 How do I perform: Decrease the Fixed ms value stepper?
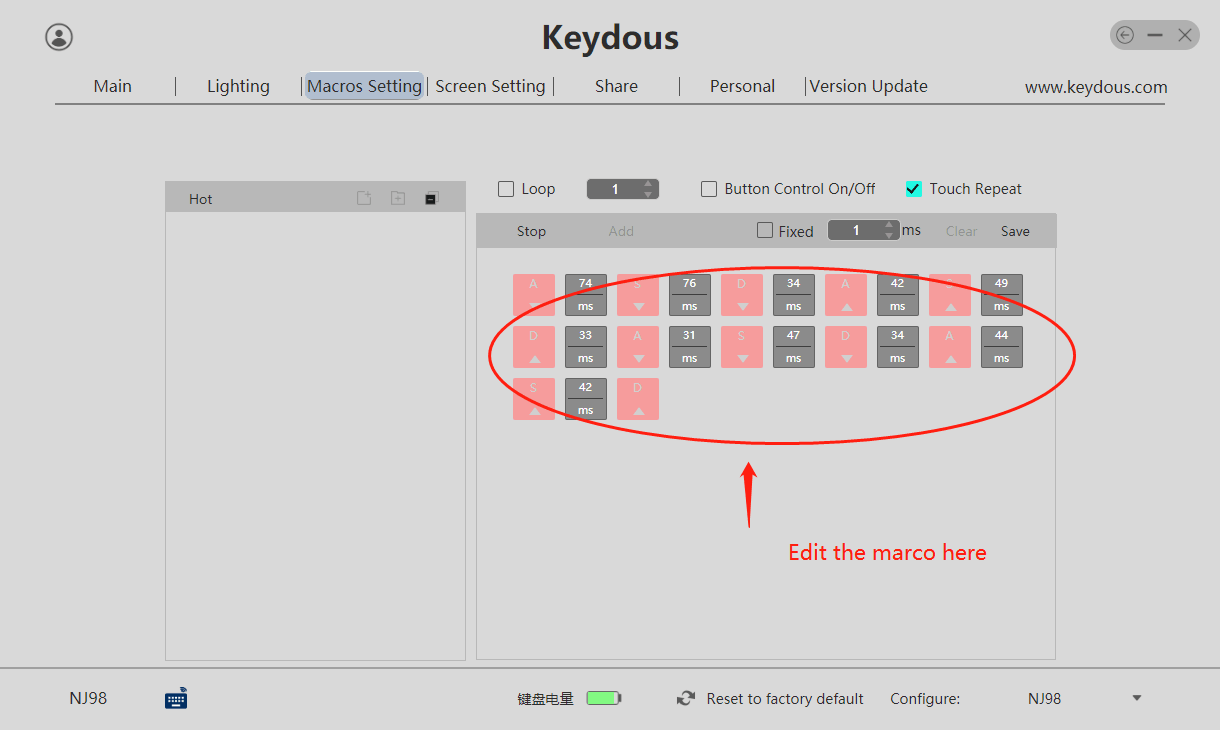(x=890, y=236)
